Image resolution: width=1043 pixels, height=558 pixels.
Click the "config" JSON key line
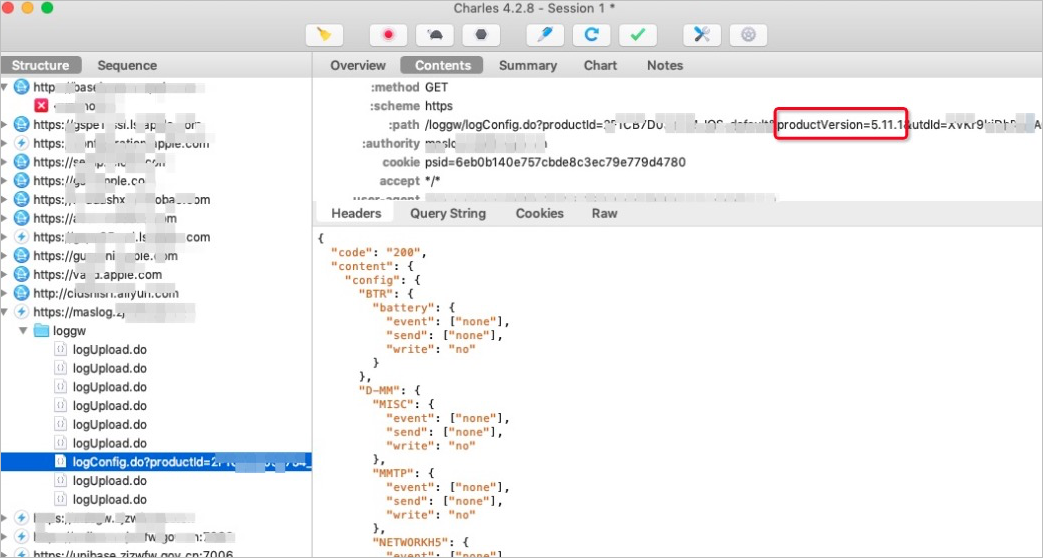tap(382, 280)
